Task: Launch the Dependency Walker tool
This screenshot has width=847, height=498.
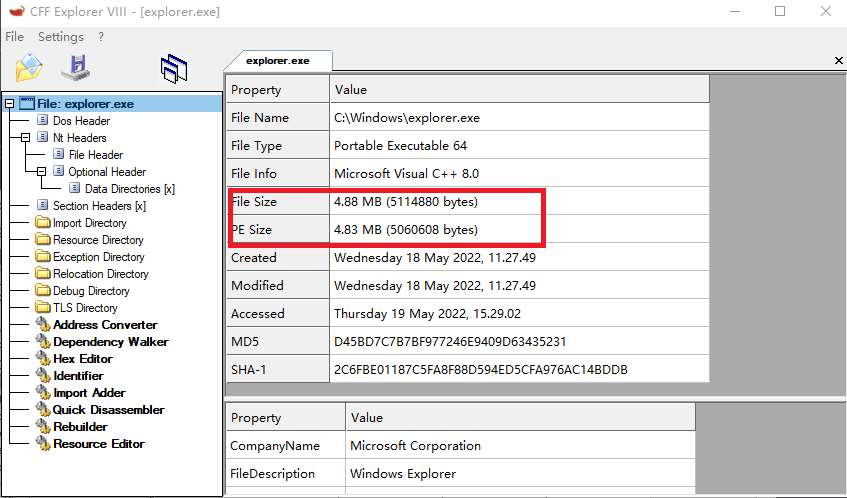Action: click(110, 342)
